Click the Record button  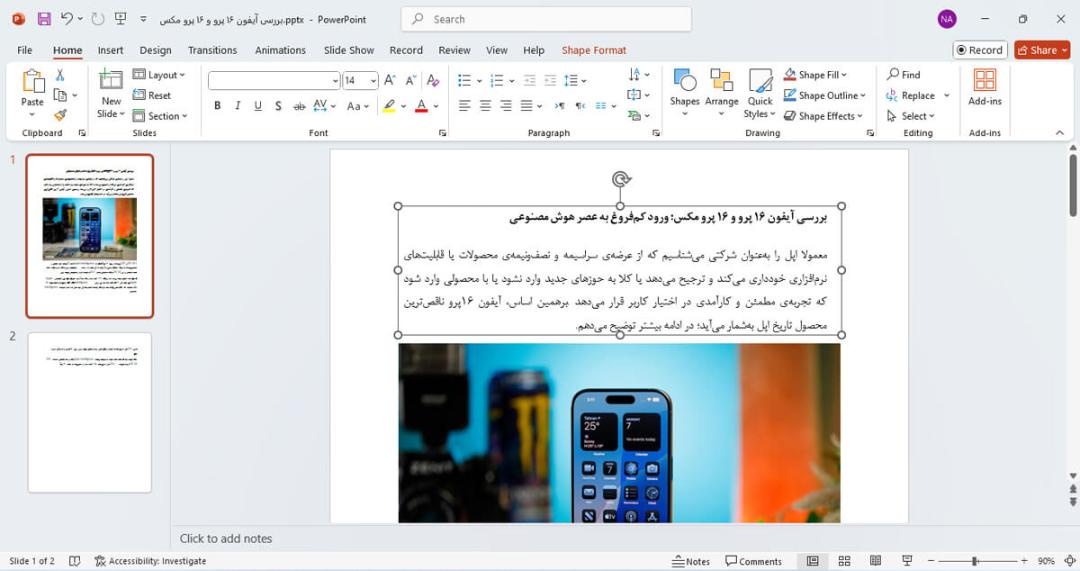point(979,50)
